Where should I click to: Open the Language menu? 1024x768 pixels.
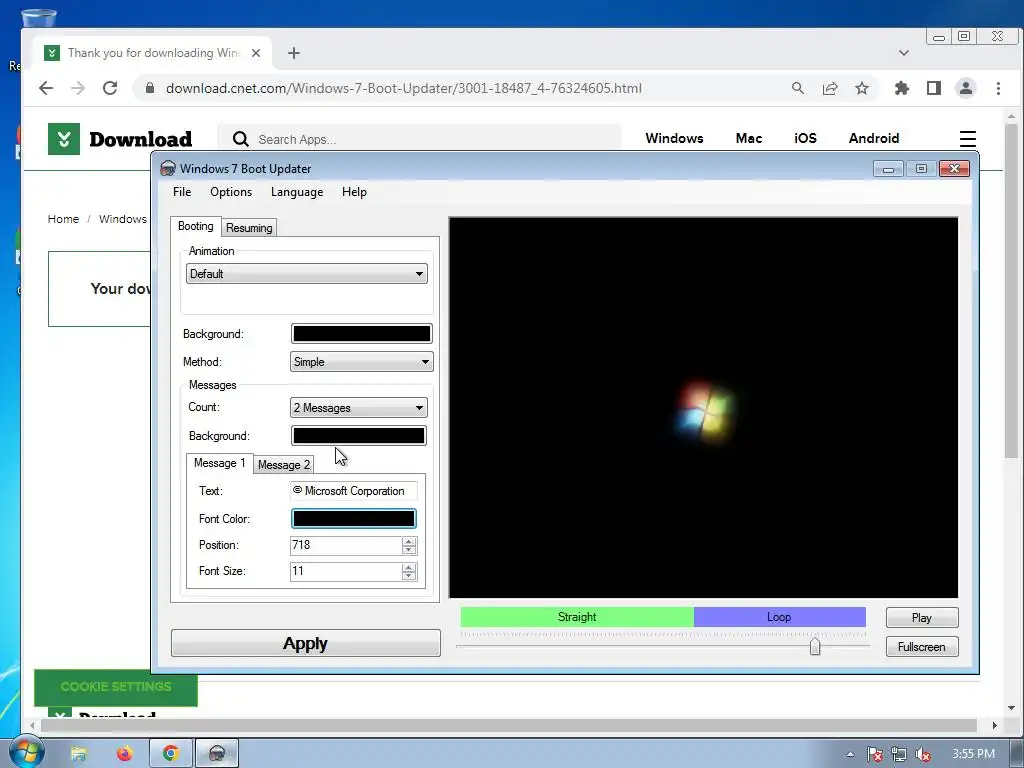pyautogui.click(x=297, y=192)
